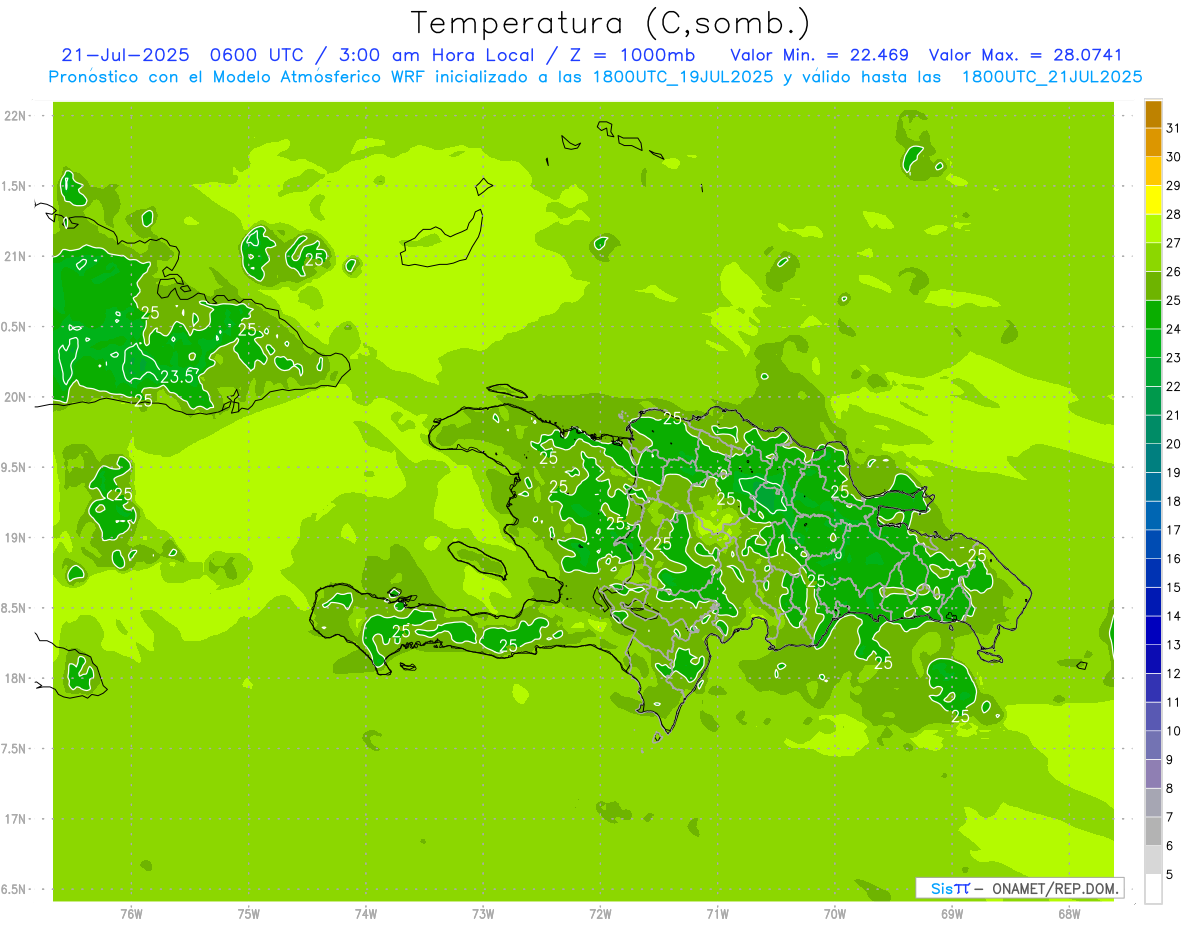Image resolution: width=1200 pixels, height=927 pixels.
Task: Click the '20N' latitude axis label
Action: pyautogui.click(x=15, y=397)
